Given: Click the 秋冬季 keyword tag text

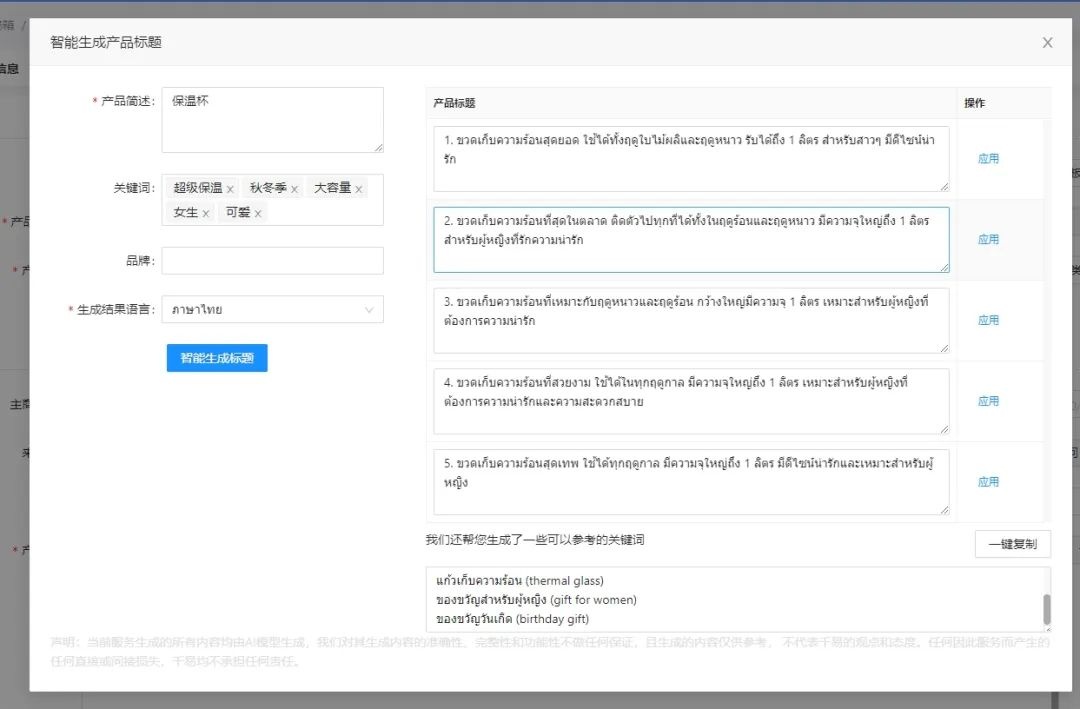Looking at the screenshot, I should 268,187.
